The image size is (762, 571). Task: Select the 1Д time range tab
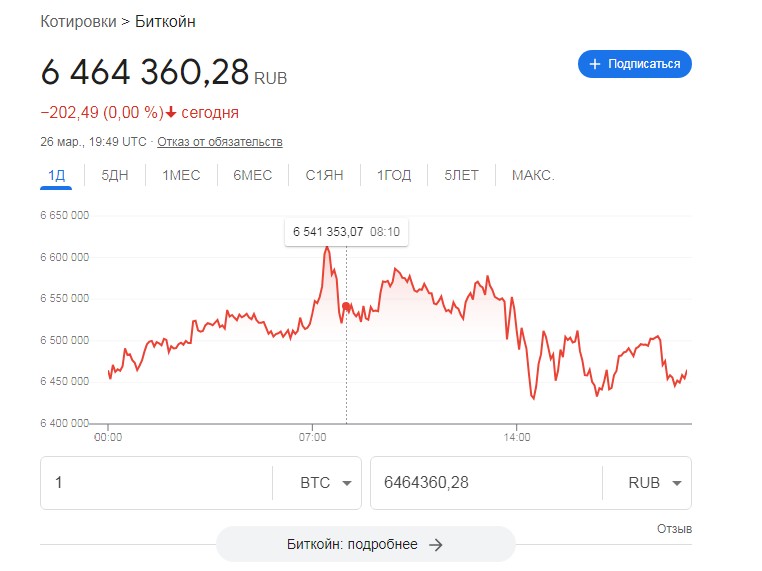click(x=56, y=175)
